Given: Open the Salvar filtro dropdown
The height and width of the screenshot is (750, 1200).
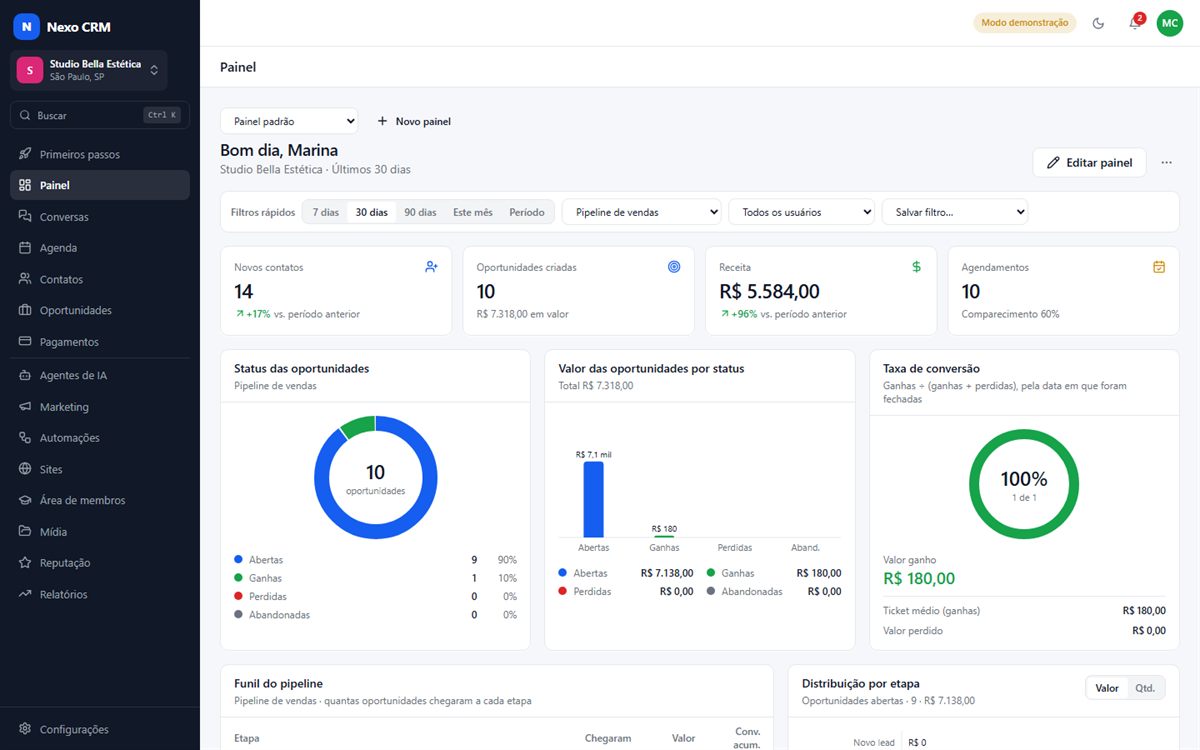Looking at the screenshot, I should (x=955, y=212).
